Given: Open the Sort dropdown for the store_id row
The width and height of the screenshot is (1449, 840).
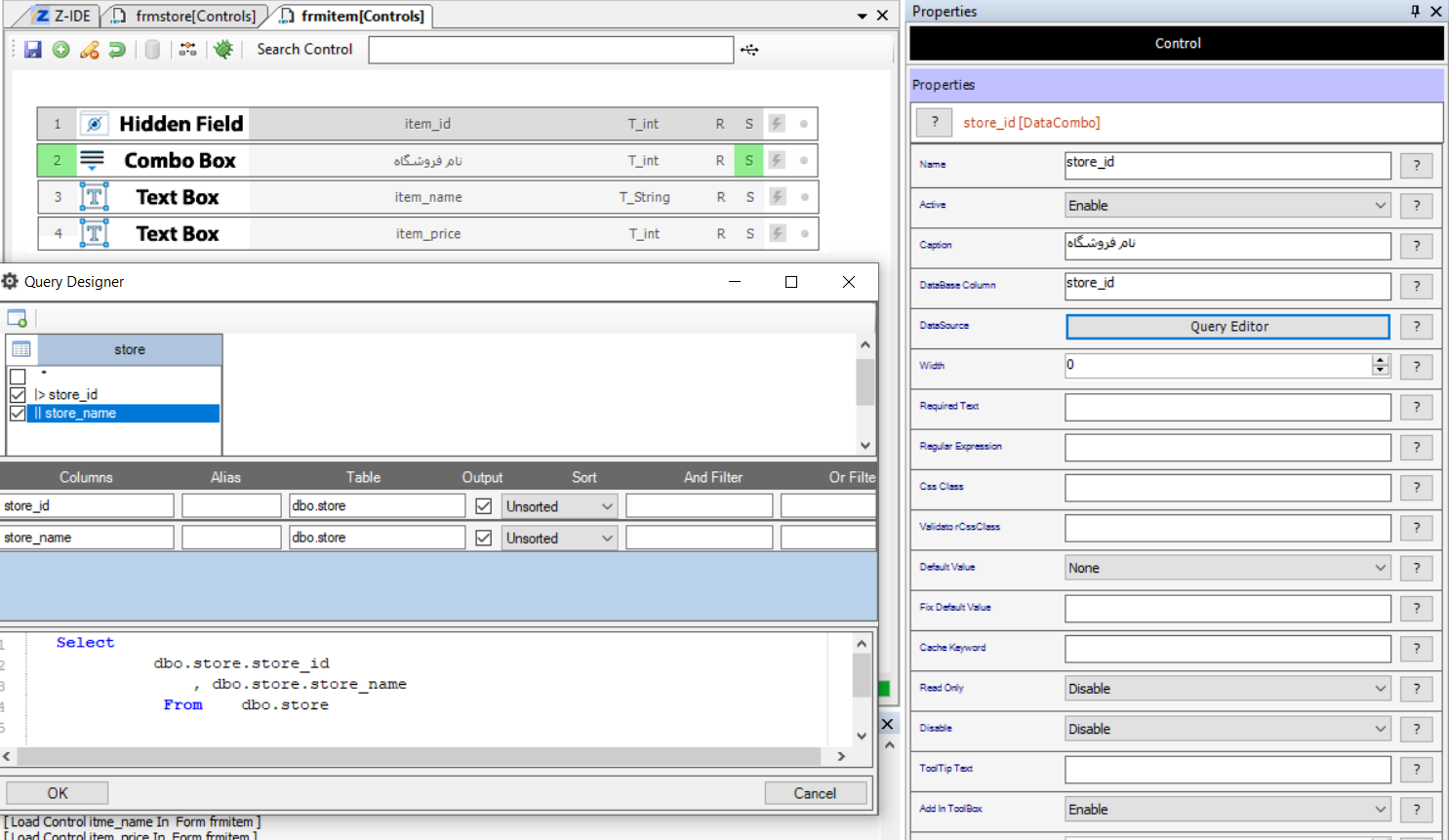Looking at the screenshot, I should pyautogui.click(x=560, y=506).
